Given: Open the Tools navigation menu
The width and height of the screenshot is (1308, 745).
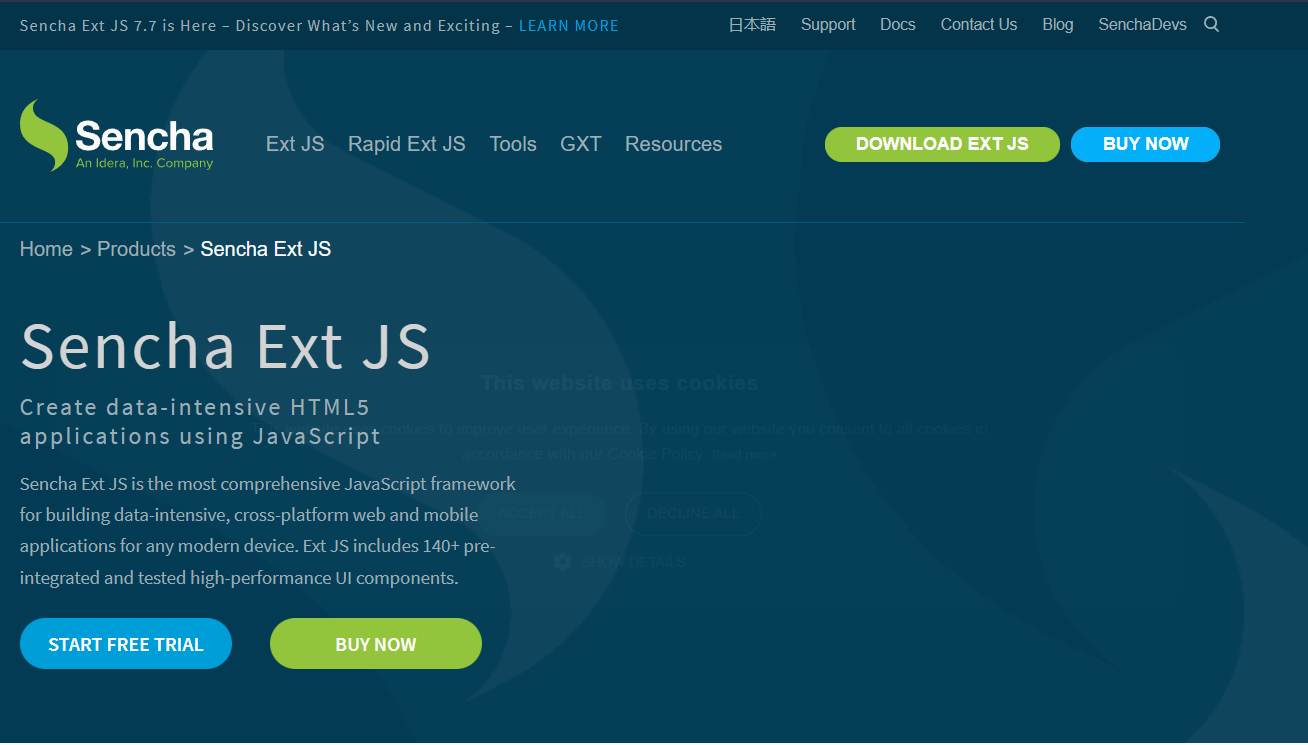Looking at the screenshot, I should (x=513, y=144).
